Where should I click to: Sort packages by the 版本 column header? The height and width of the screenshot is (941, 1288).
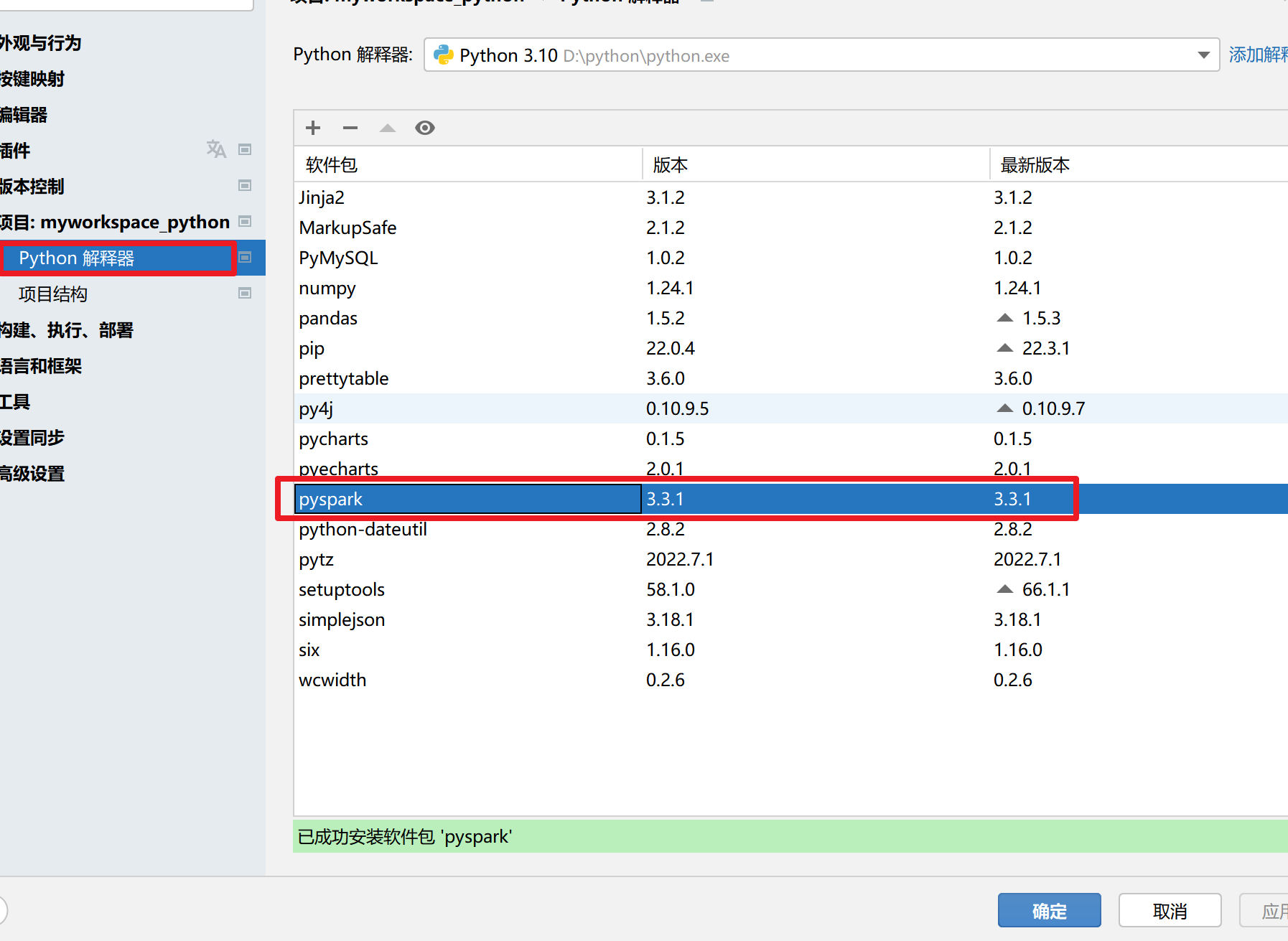(x=670, y=164)
